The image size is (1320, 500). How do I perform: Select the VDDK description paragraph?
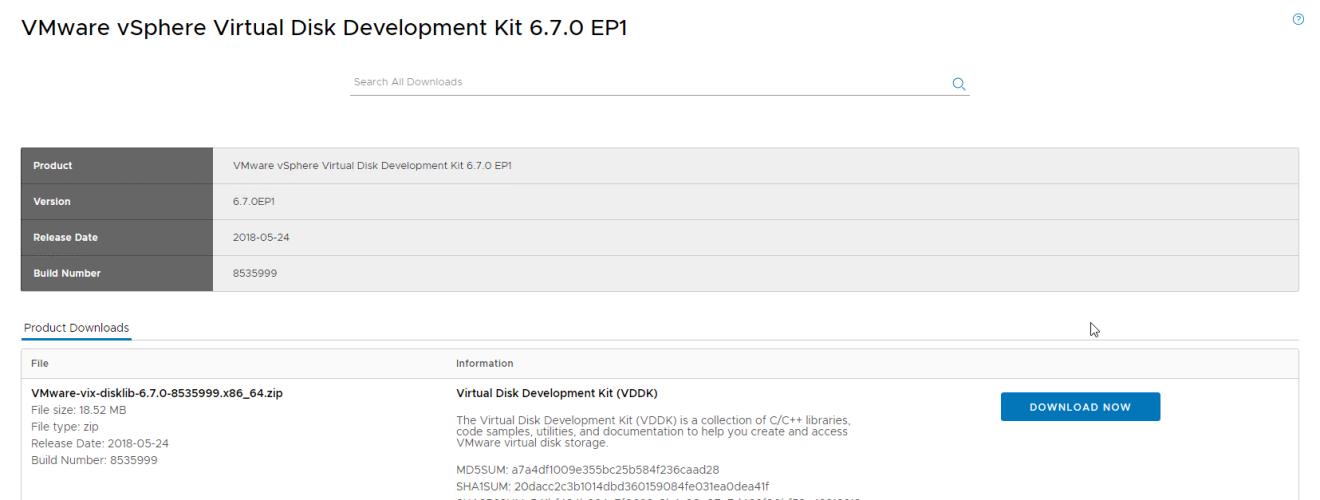coord(653,431)
